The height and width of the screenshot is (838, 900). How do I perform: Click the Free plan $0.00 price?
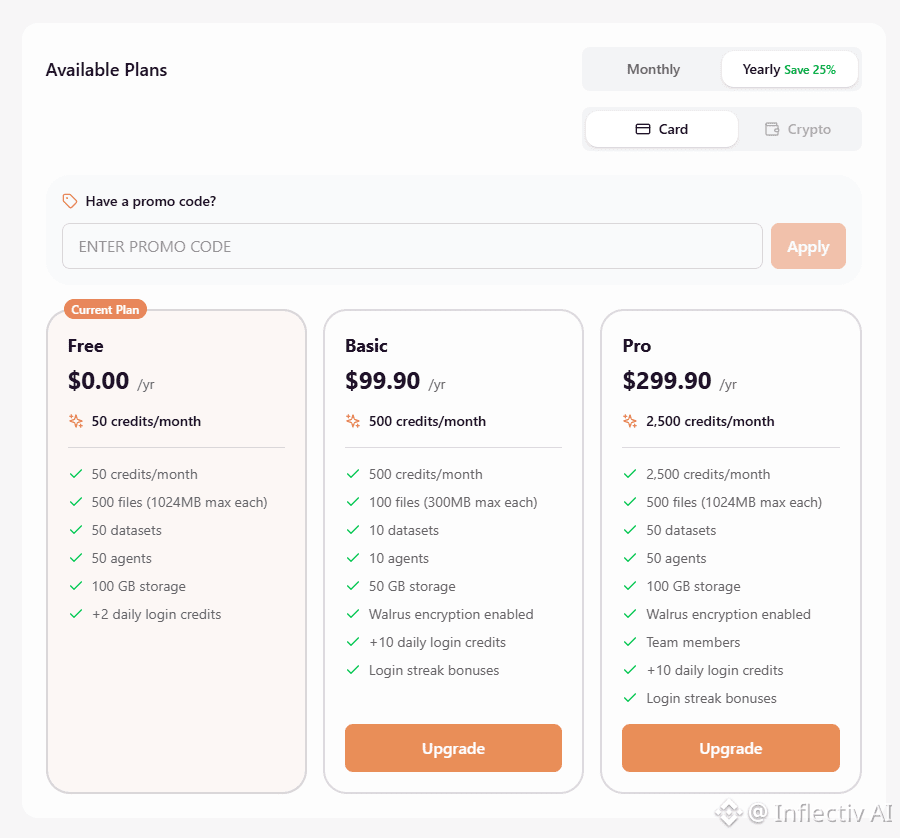99,381
